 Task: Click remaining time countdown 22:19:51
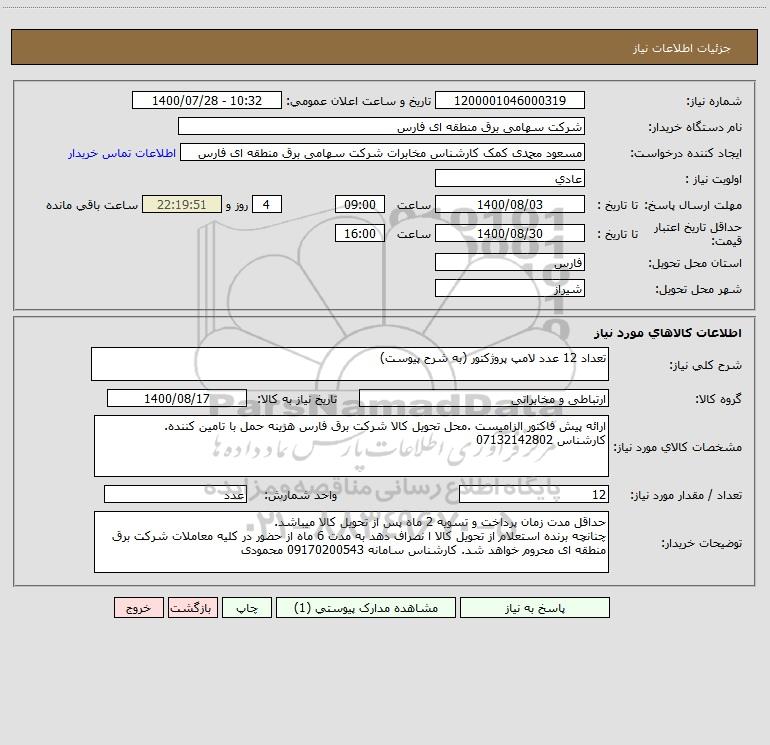[x=182, y=204]
